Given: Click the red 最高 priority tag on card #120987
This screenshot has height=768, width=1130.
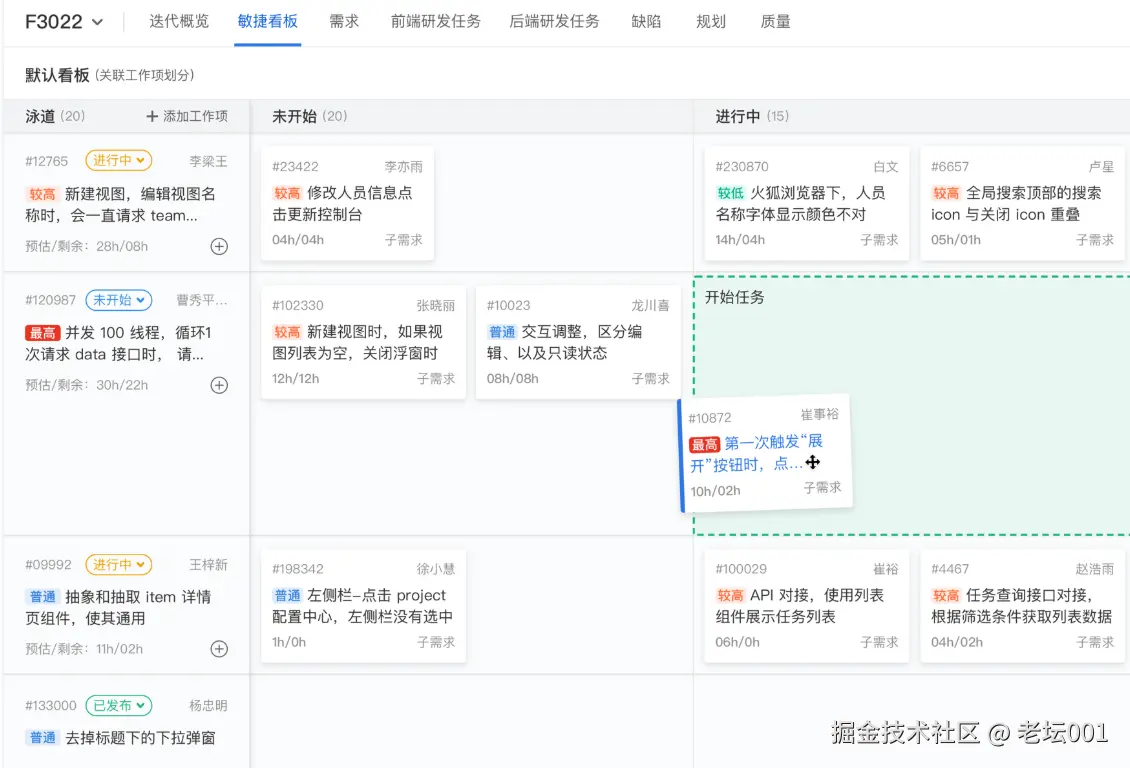Looking at the screenshot, I should tap(41, 333).
